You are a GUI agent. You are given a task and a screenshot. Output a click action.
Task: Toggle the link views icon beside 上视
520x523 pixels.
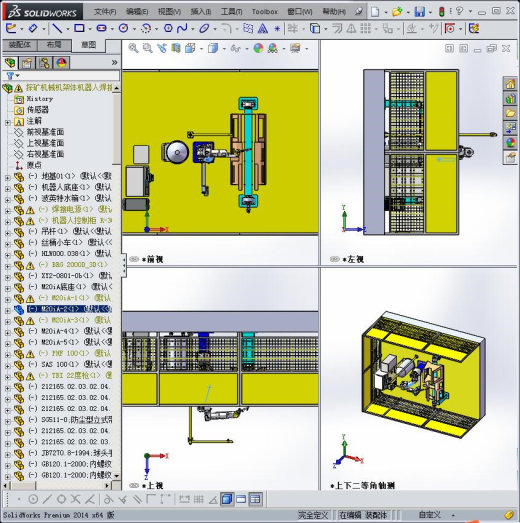click(134, 486)
